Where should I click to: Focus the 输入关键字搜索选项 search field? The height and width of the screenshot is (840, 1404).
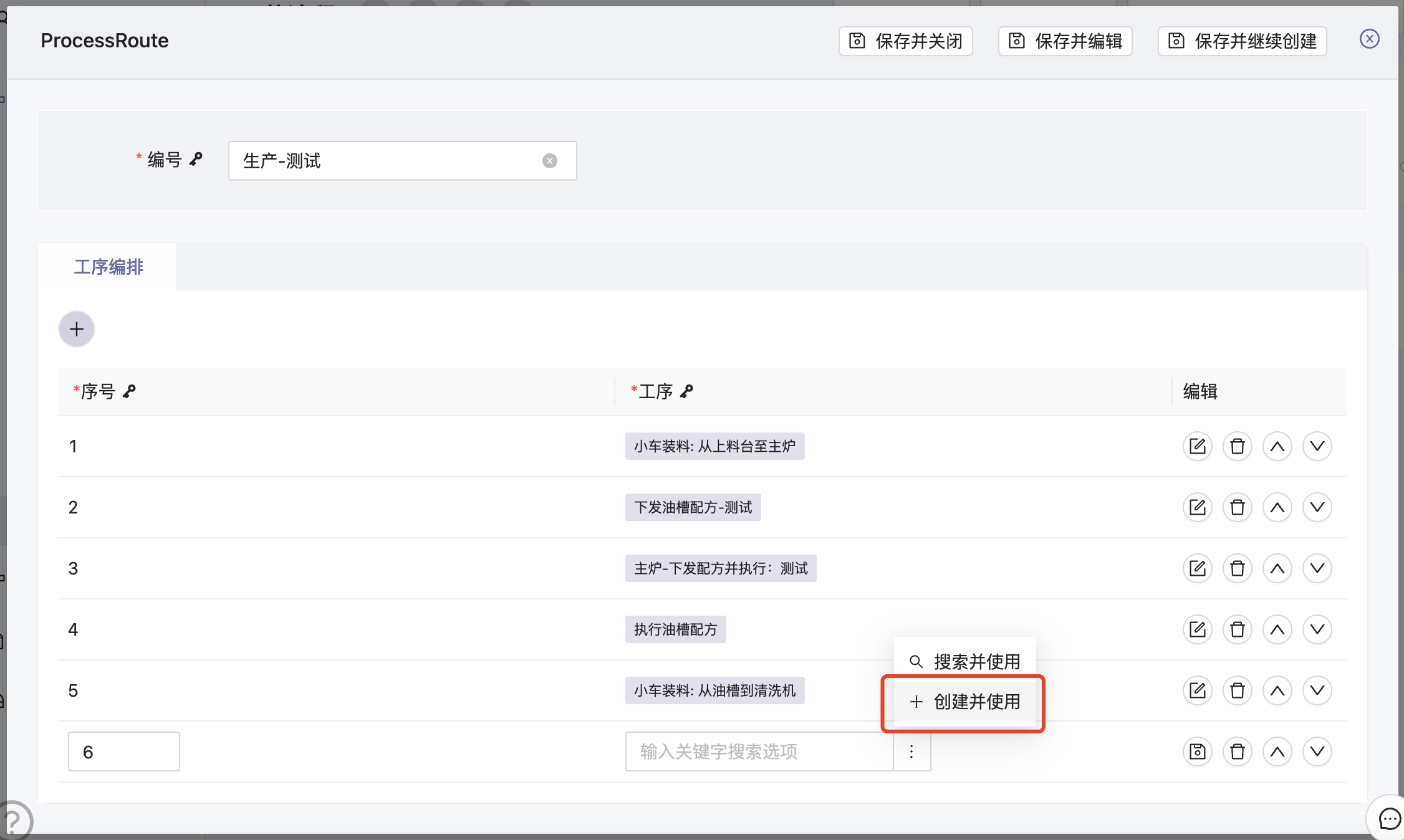pyautogui.click(x=758, y=752)
